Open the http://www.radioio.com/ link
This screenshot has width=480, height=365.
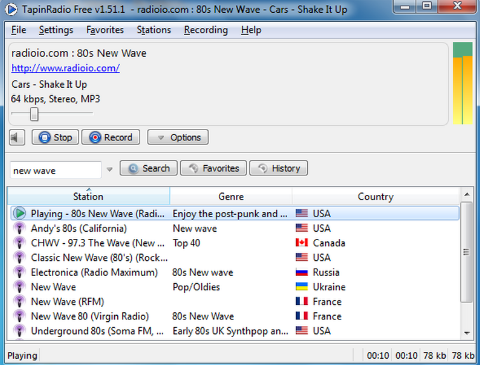click(65, 68)
